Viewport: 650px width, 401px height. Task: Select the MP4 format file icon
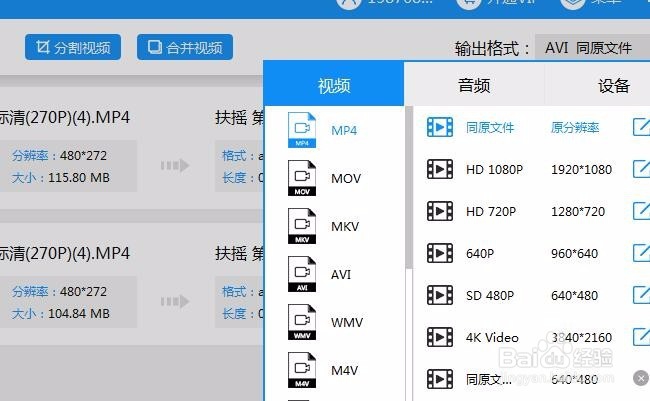302,130
